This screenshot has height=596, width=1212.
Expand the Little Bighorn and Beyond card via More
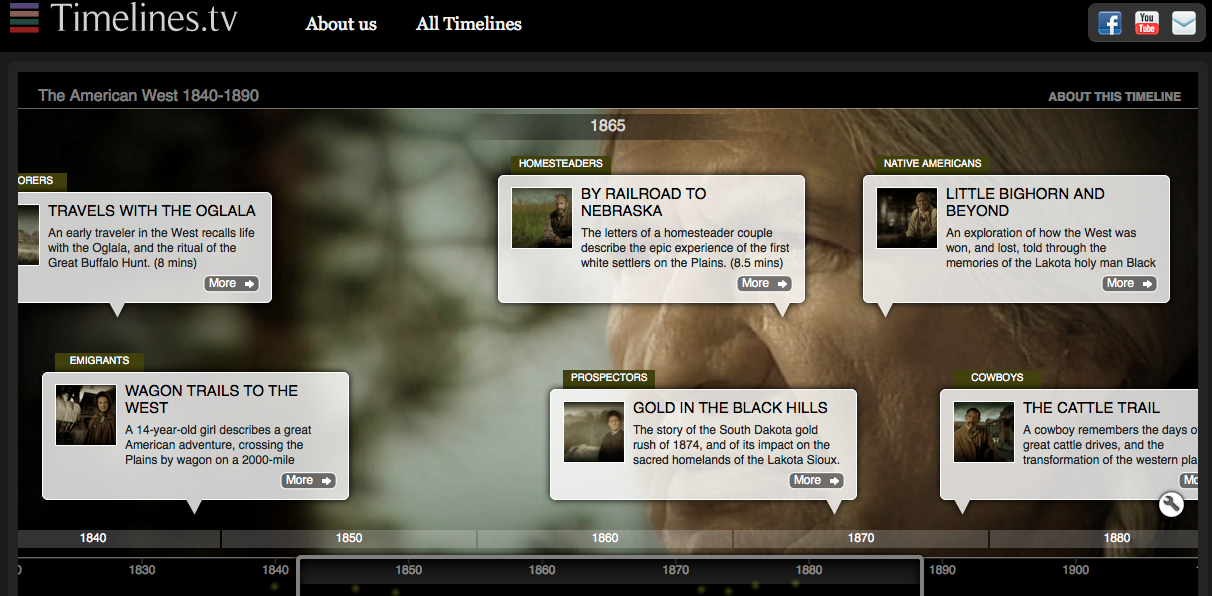(x=1129, y=283)
